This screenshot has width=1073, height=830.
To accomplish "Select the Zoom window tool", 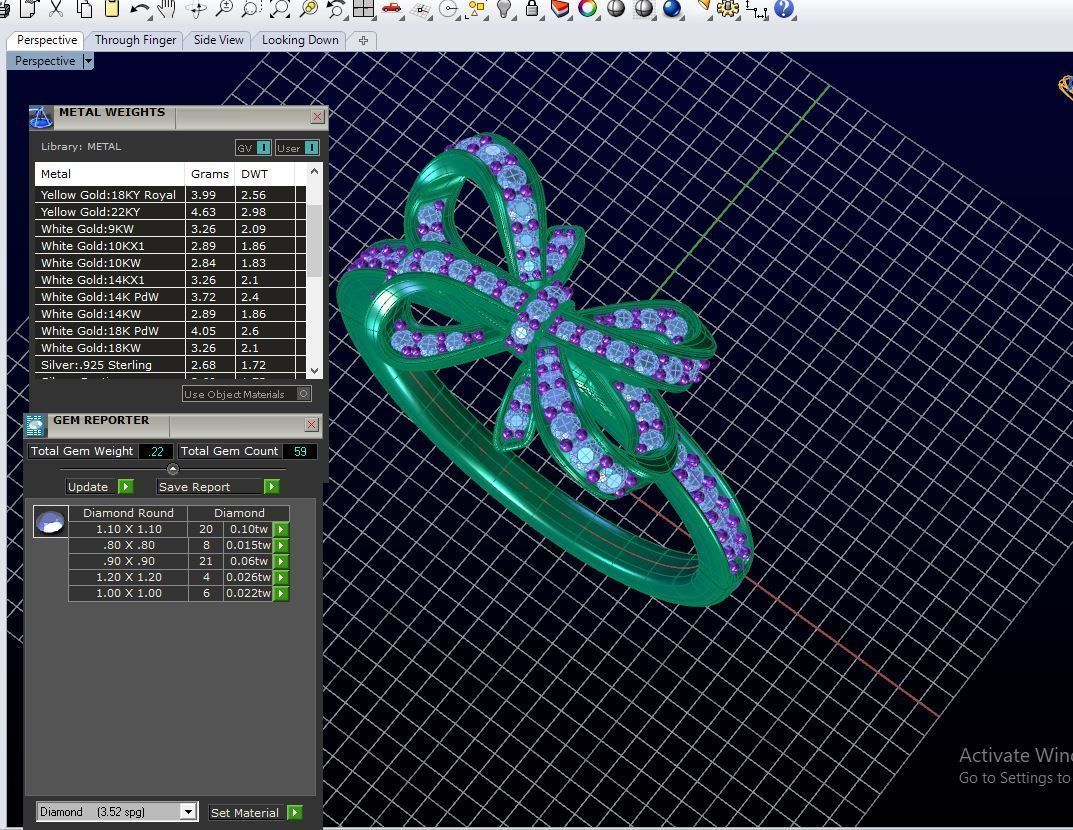I will click(x=251, y=9).
